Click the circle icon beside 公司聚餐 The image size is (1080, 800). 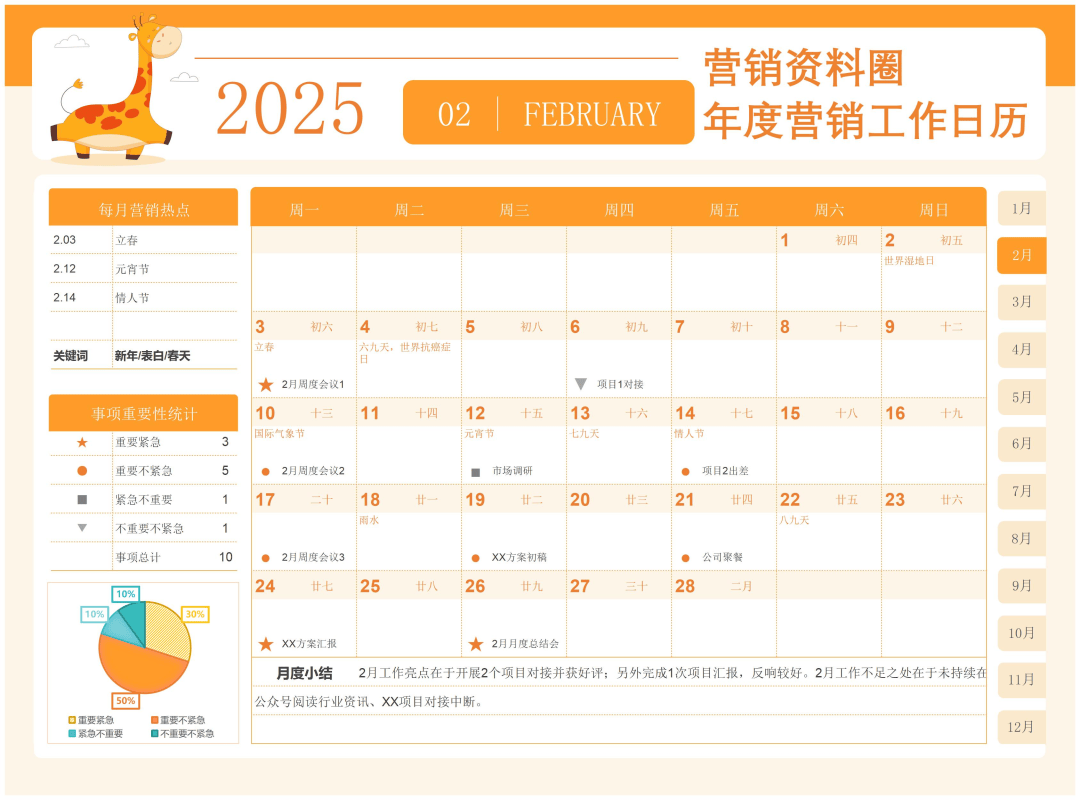pos(685,558)
